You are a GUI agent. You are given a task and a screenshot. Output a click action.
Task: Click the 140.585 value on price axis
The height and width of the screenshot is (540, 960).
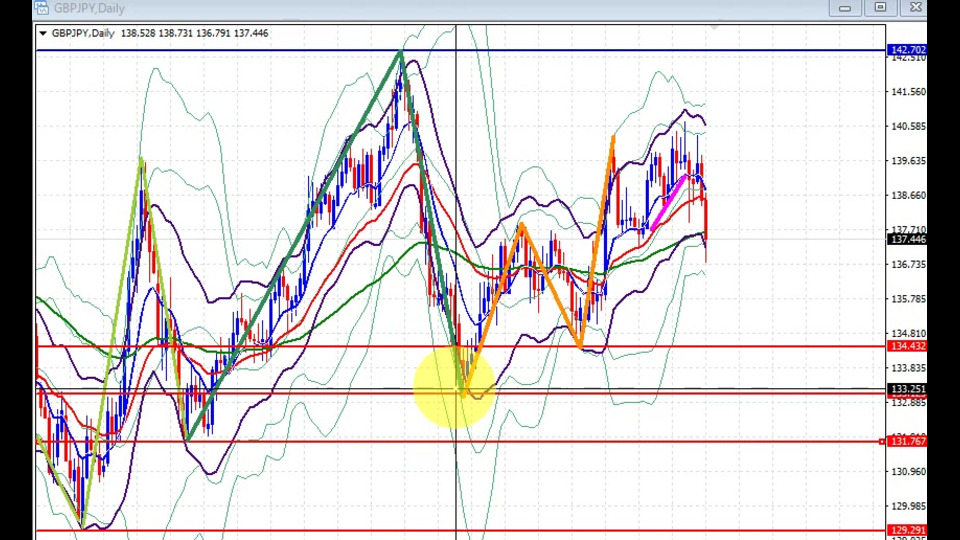908,126
